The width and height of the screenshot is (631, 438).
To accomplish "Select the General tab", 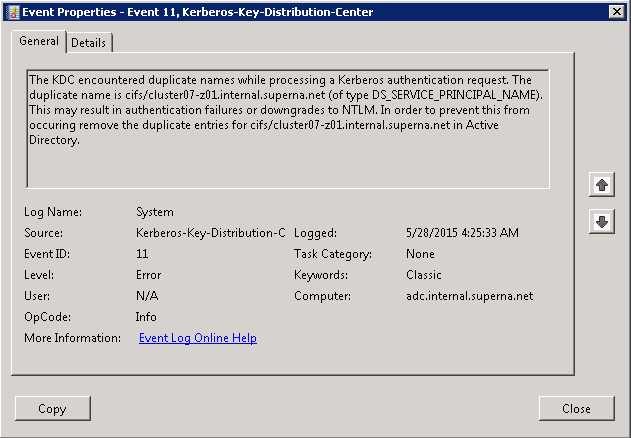I will (39, 41).
